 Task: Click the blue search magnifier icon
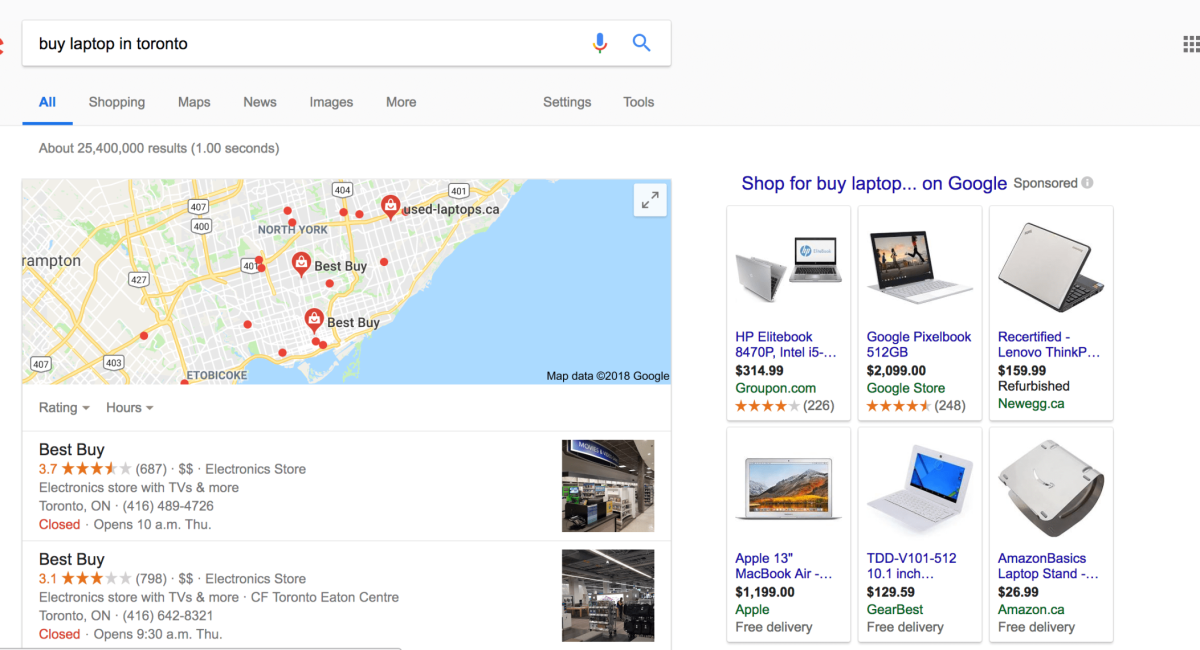coord(642,43)
